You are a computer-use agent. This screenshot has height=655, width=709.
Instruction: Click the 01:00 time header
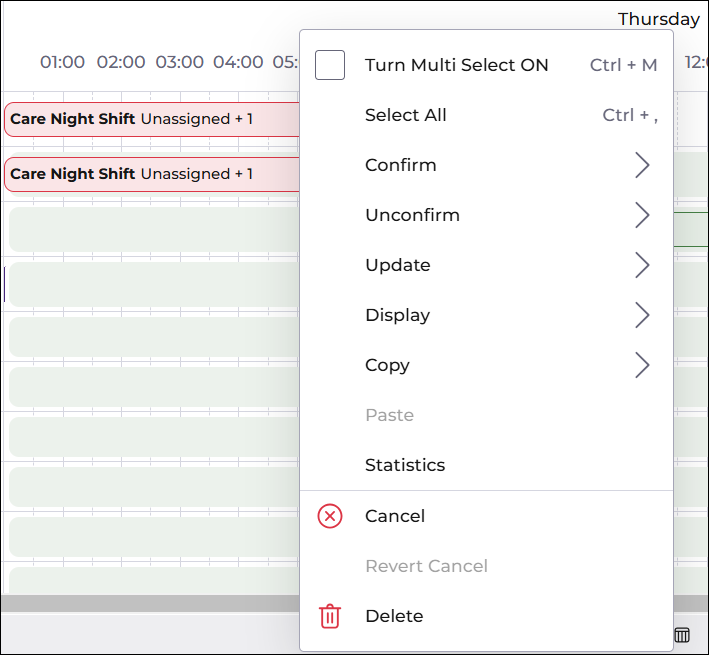62,62
